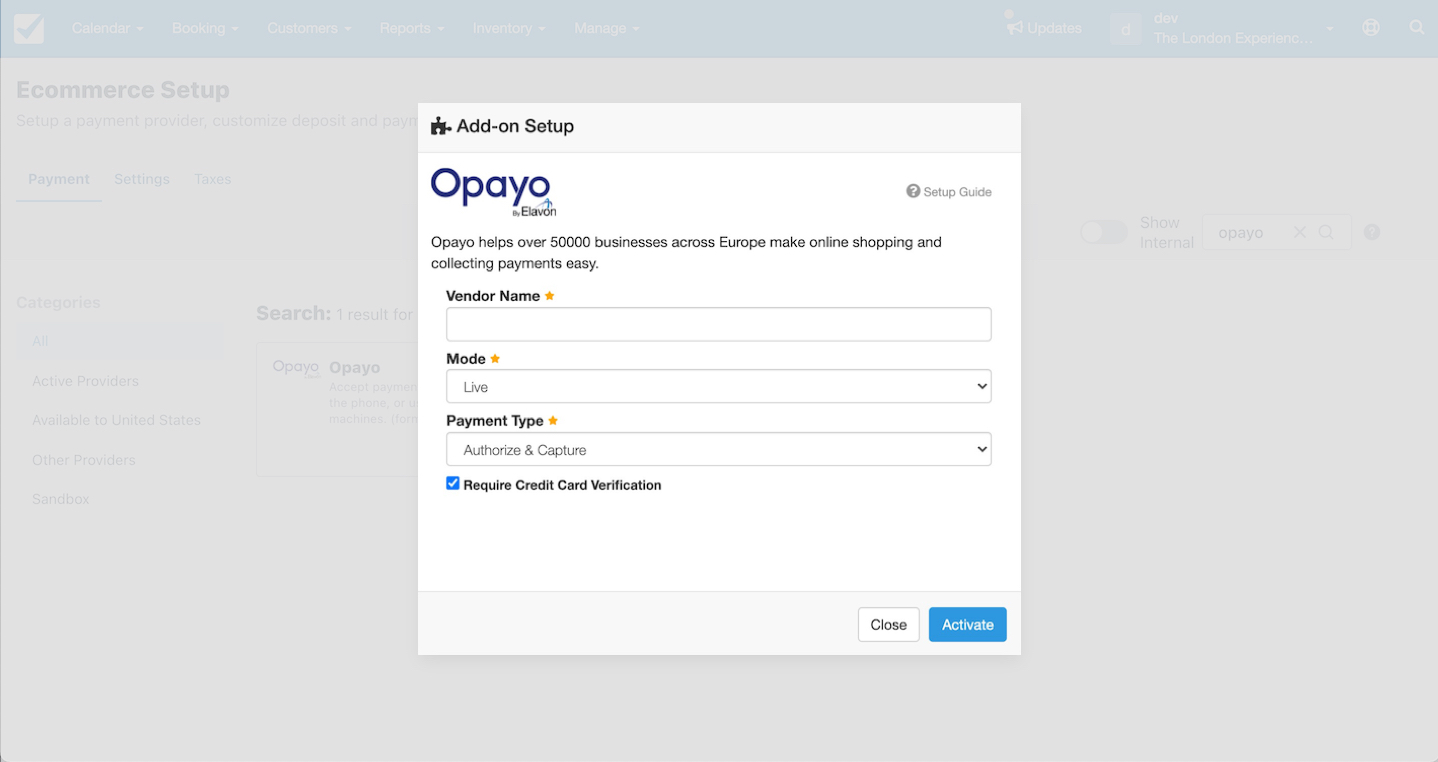Click the search magnifier in top bar

(x=1417, y=28)
